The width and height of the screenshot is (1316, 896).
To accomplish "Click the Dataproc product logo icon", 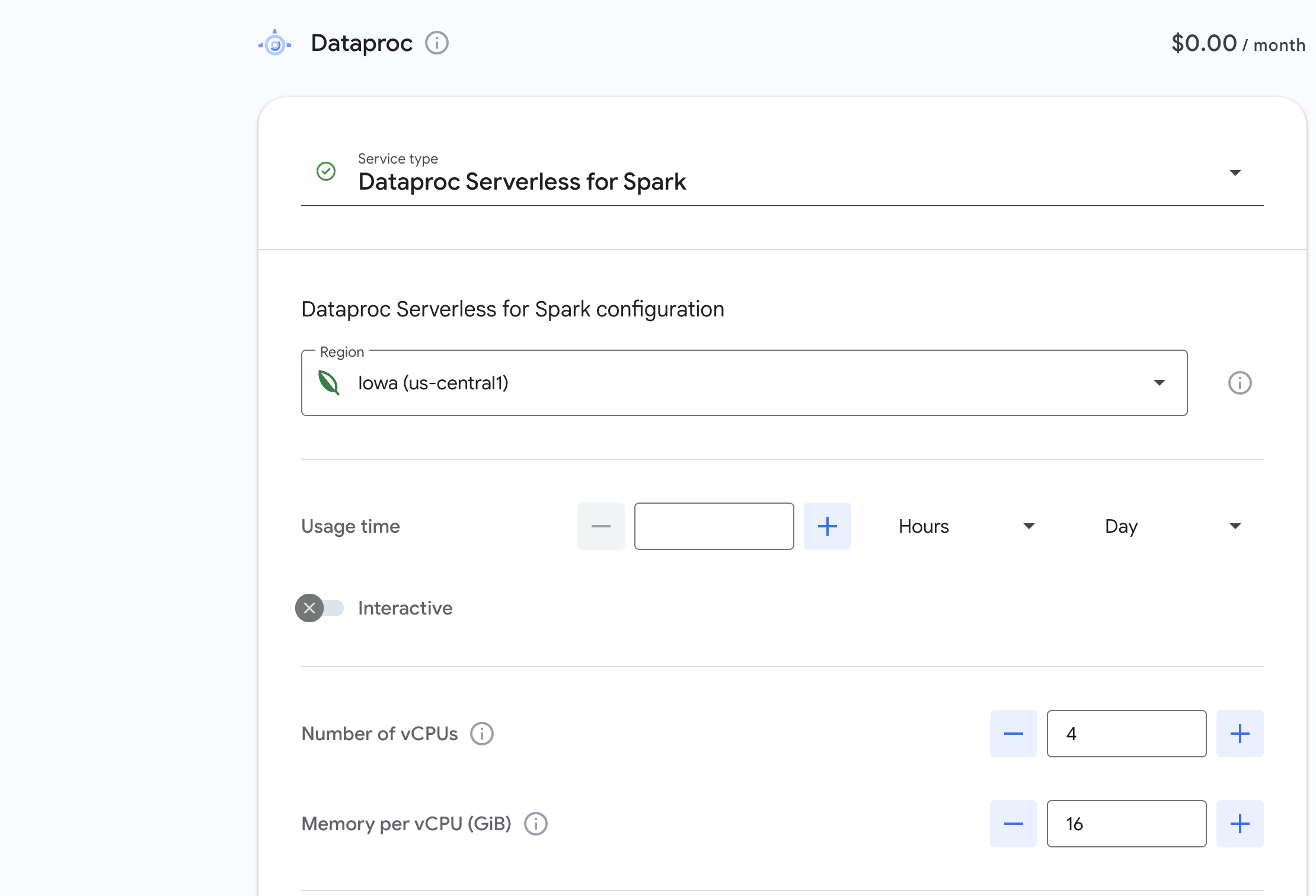I will point(275,43).
